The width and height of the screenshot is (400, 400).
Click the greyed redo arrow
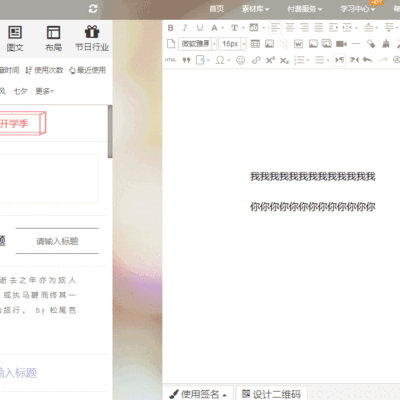tap(383, 60)
